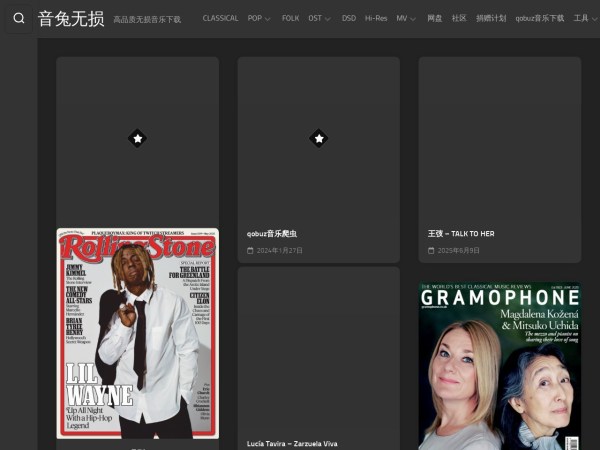This screenshot has height=450, width=600.
Task: Open the 网盘 page
Action: (x=434, y=18)
